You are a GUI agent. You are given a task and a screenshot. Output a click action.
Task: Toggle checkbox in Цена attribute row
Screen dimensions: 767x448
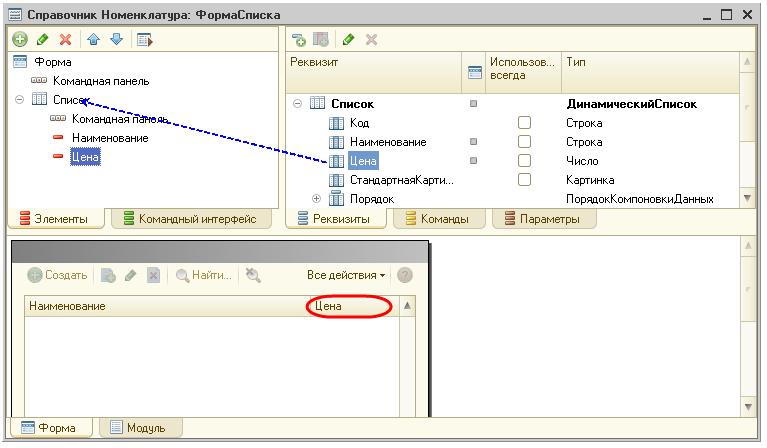click(x=524, y=160)
